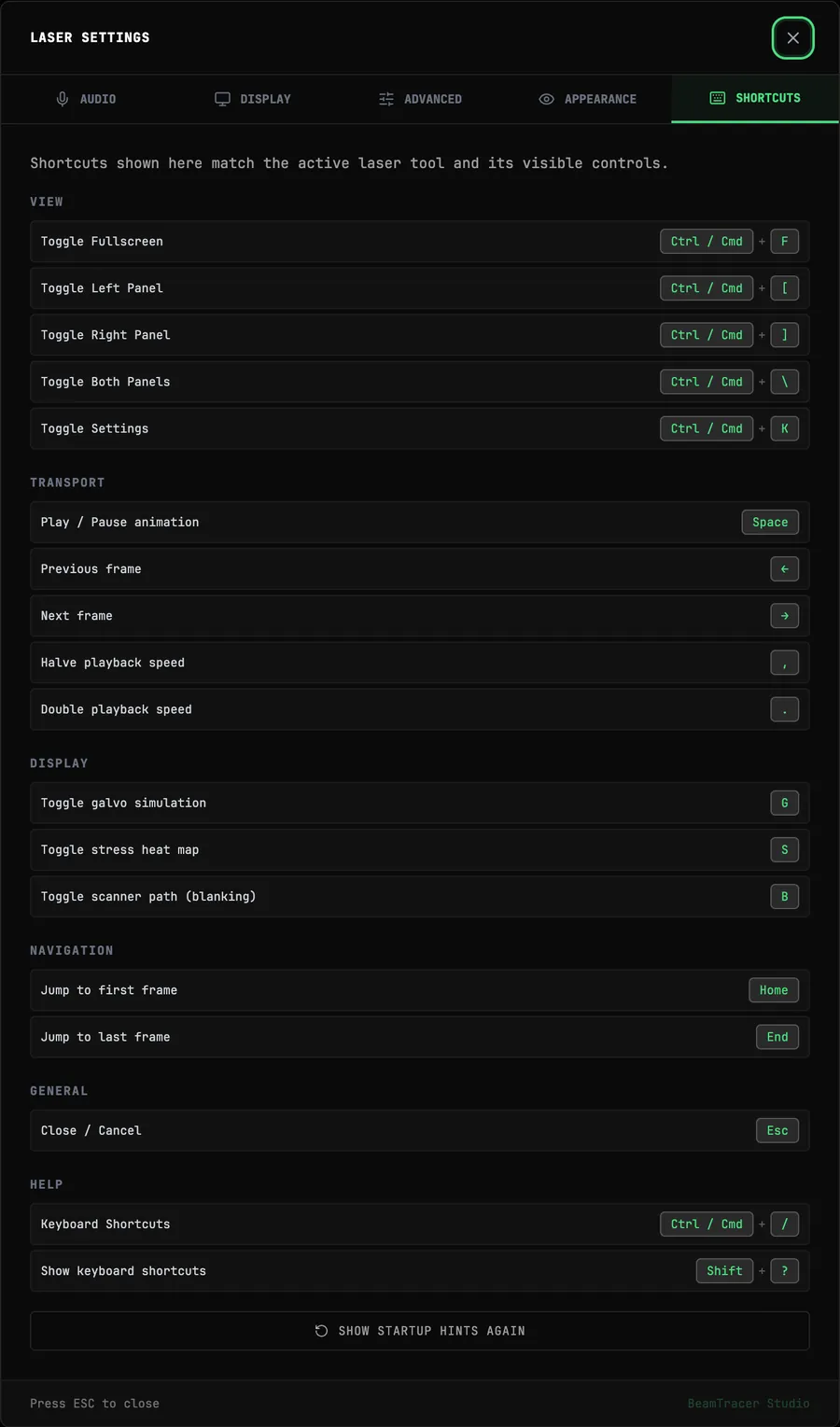
Task: Select the Next frame row
Action: (420, 616)
